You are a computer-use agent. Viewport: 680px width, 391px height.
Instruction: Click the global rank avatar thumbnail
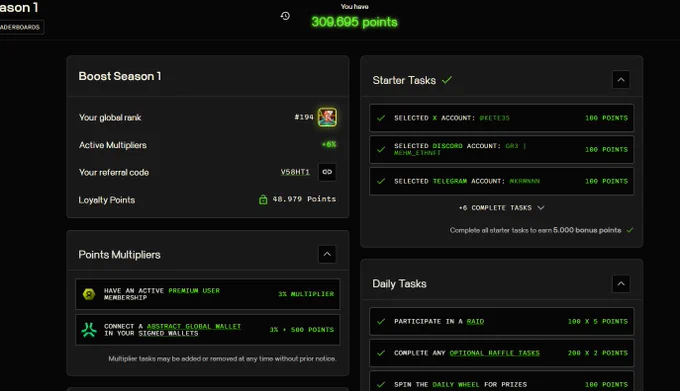327,117
